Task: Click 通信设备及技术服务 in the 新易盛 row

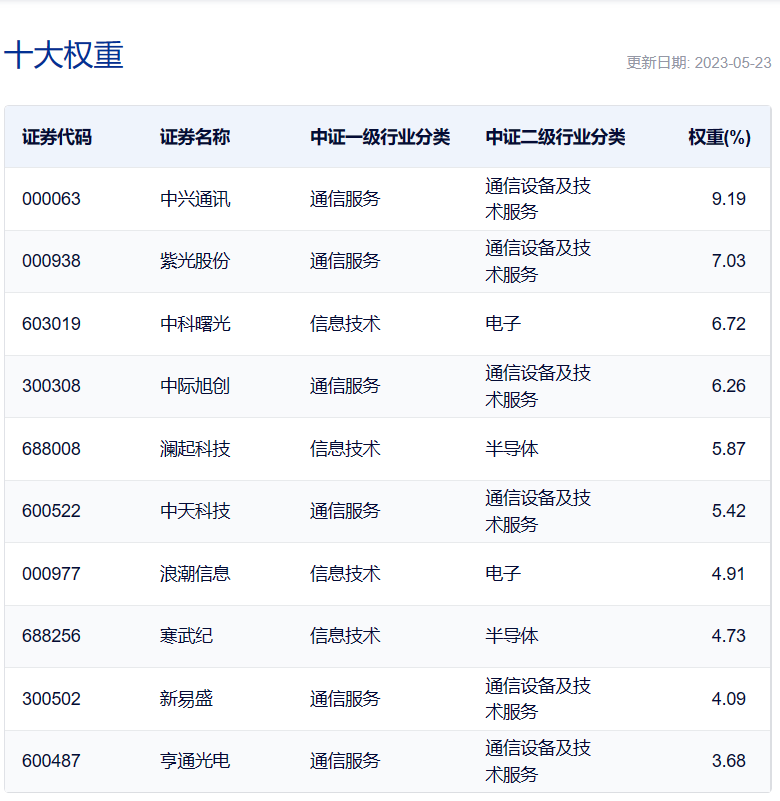Action: (x=538, y=699)
